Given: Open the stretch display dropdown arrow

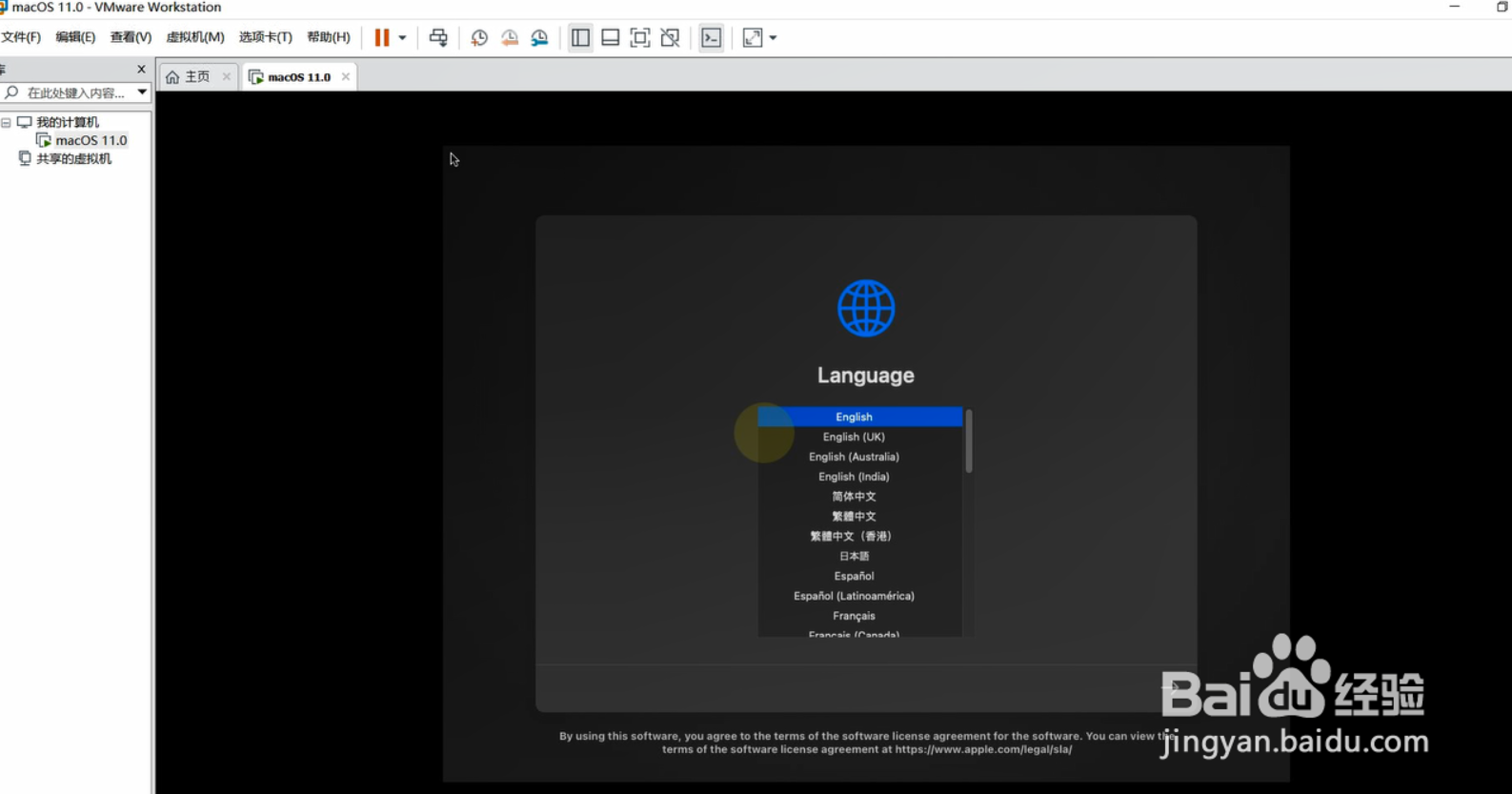Looking at the screenshot, I should point(773,38).
